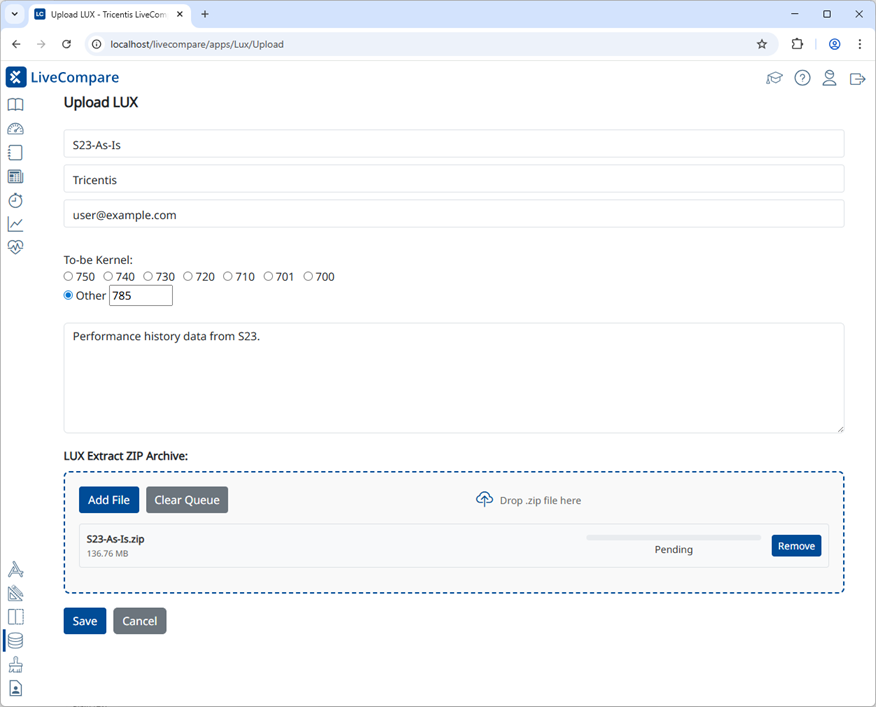Screen dimensions: 876x707
Task: Open the documentation book icon in sidebar
Action: pos(15,104)
